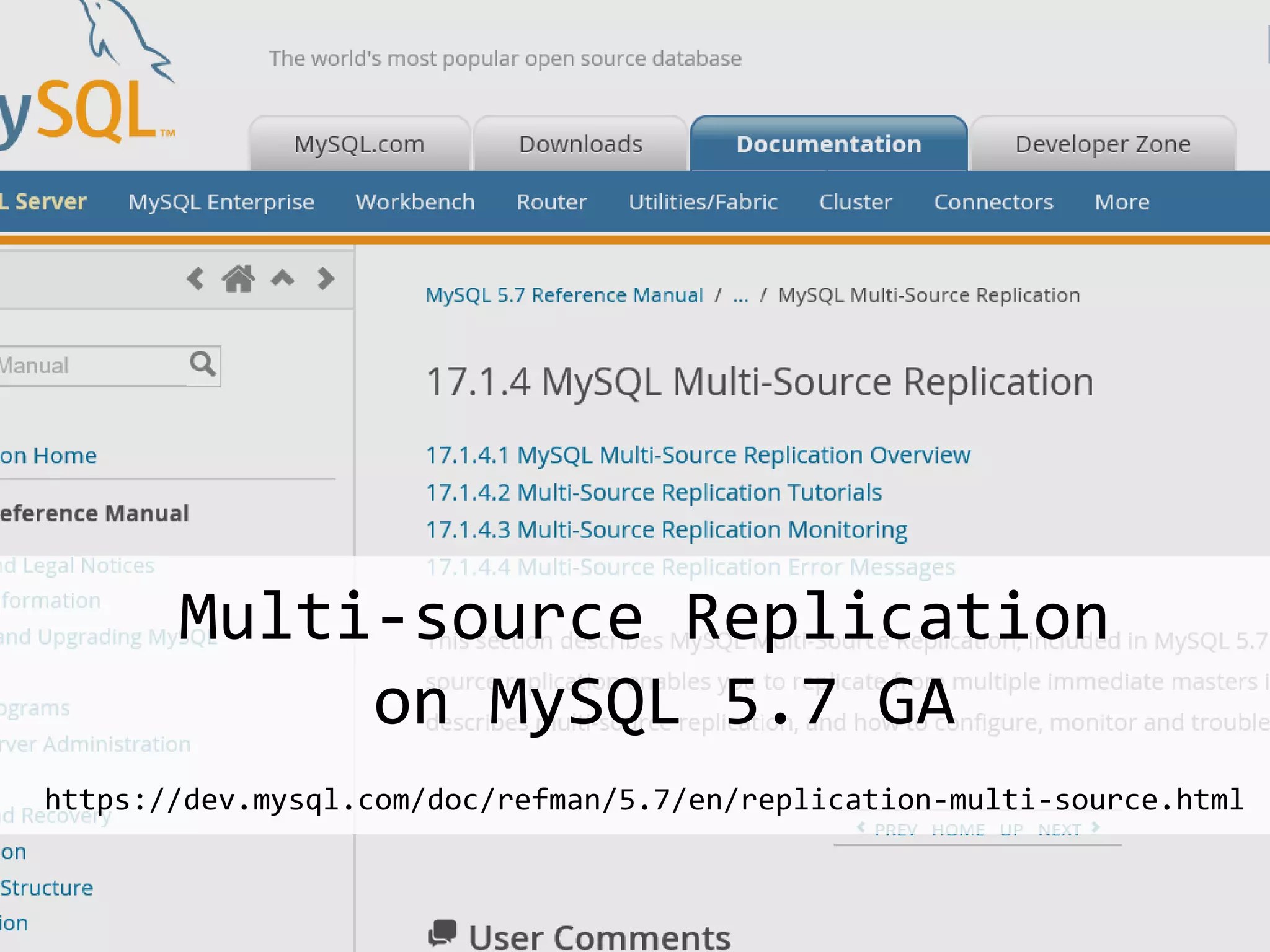Open 17.1.4.2 Multi-Source Replication Tutorials link
Viewport: 1270px width, 952px height.
(x=654, y=493)
